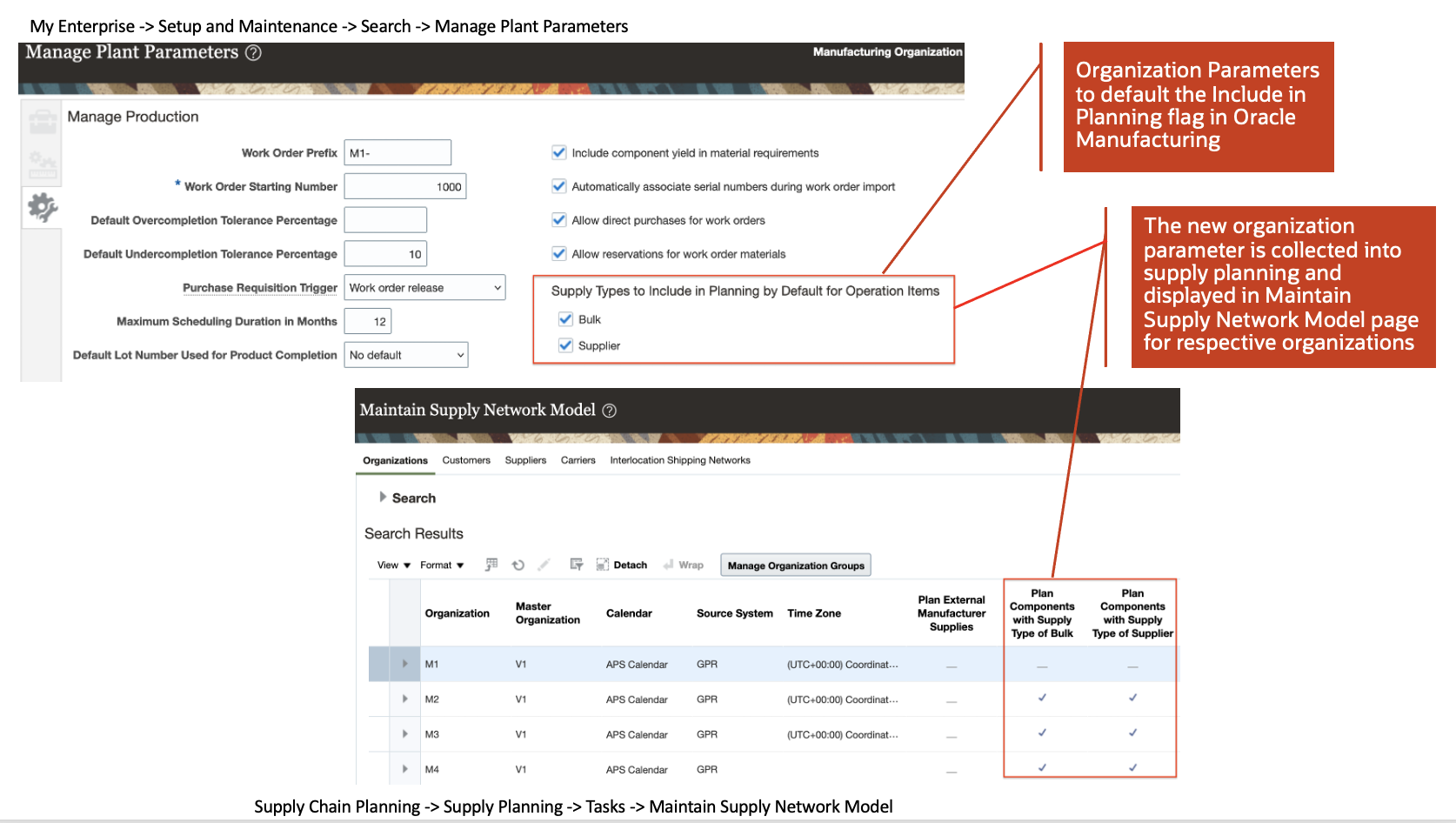The width and height of the screenshot is (1456, 823).
Task: Toggle Allow direct purchases for work orders
Action: (x=559, y=220)
